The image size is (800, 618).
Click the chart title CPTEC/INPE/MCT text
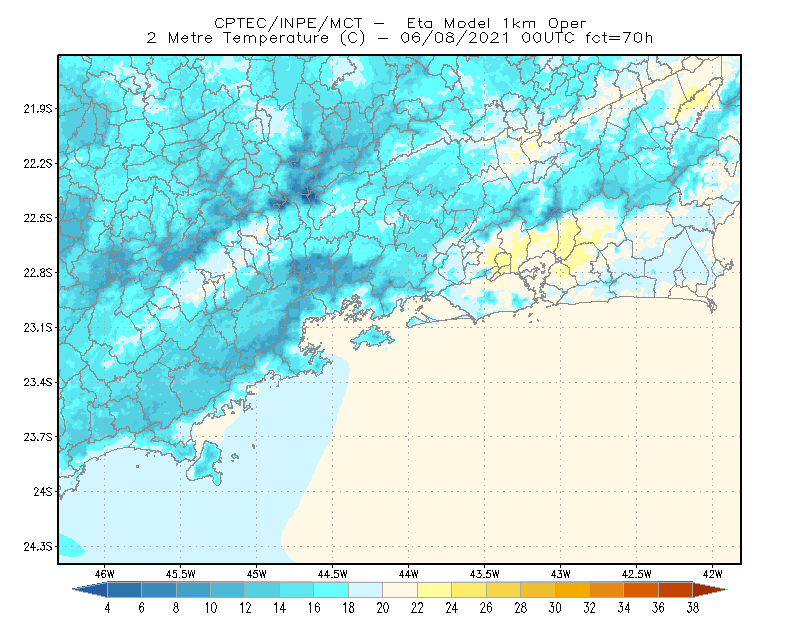coord(288,23)
